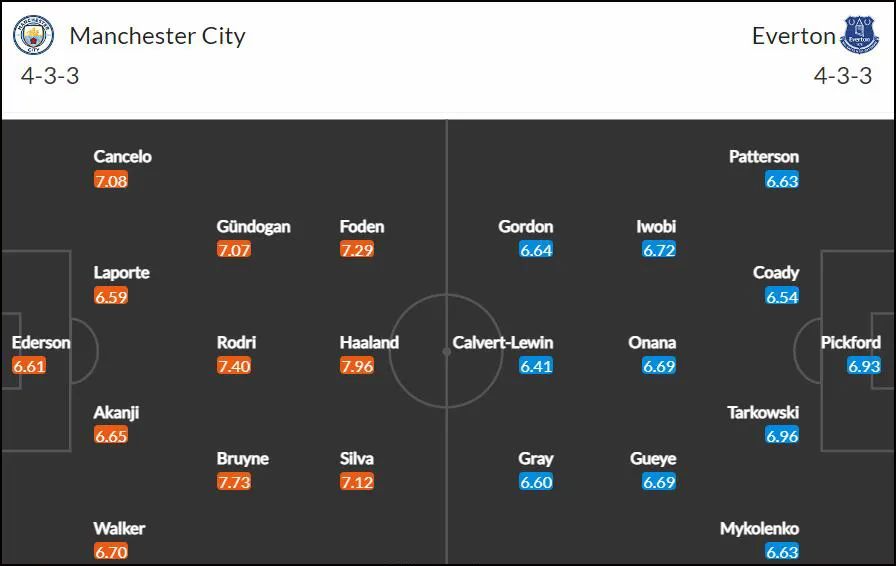Click Ederson's 6.61 goalkeeper rating
The height and width of the screenshot is (566, 896).
(29, 366)
